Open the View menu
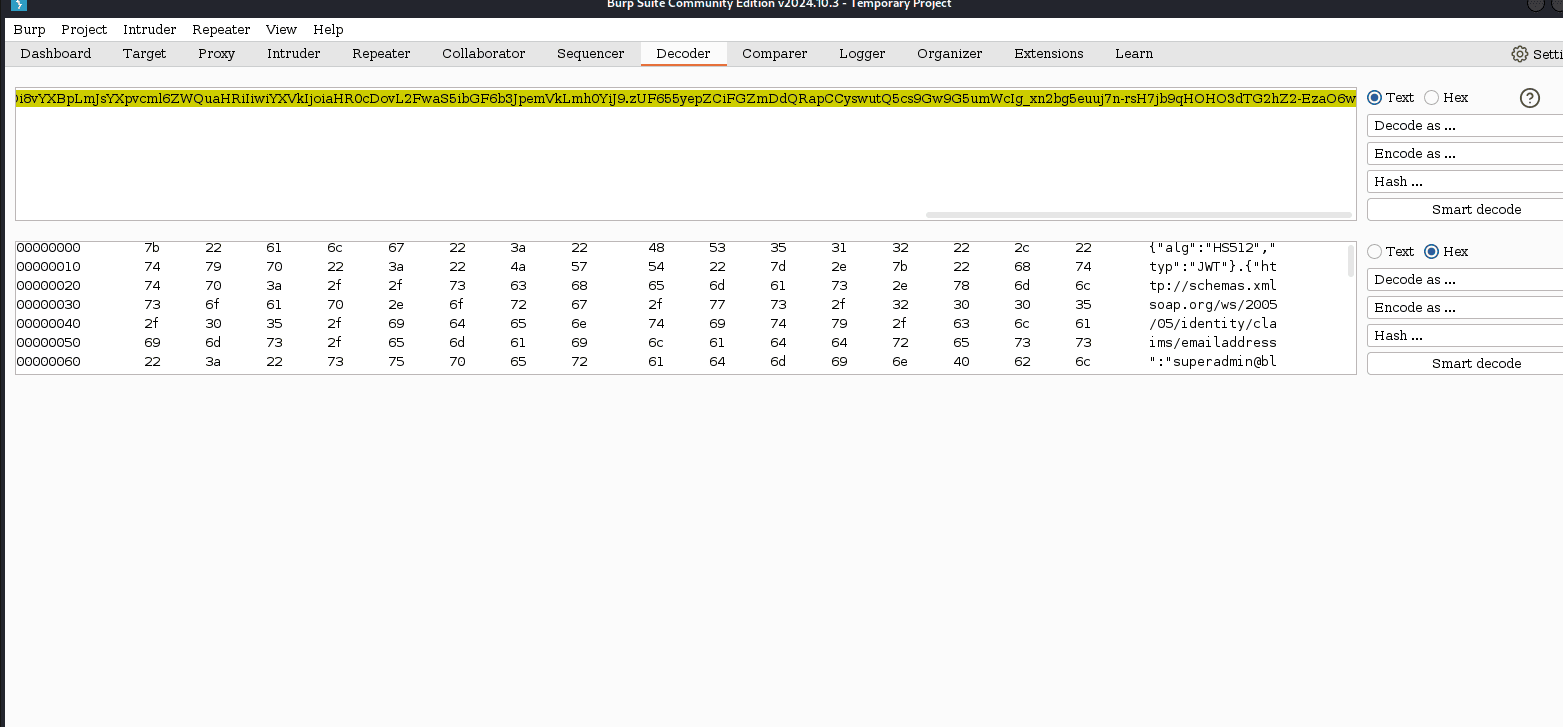The image size is (1563, 727). coord(282,30)
